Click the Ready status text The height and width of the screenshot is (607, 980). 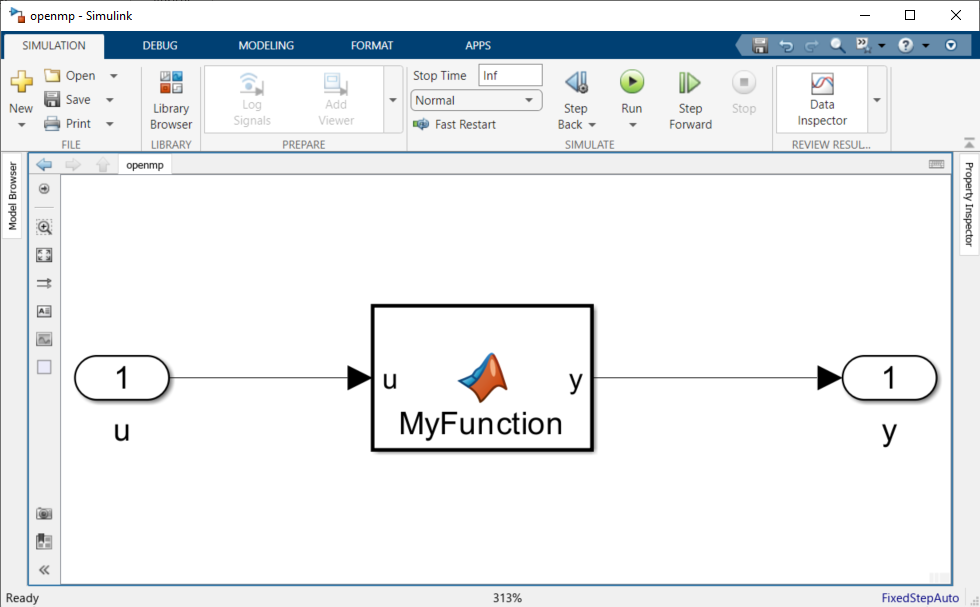(x=22, y=598)
